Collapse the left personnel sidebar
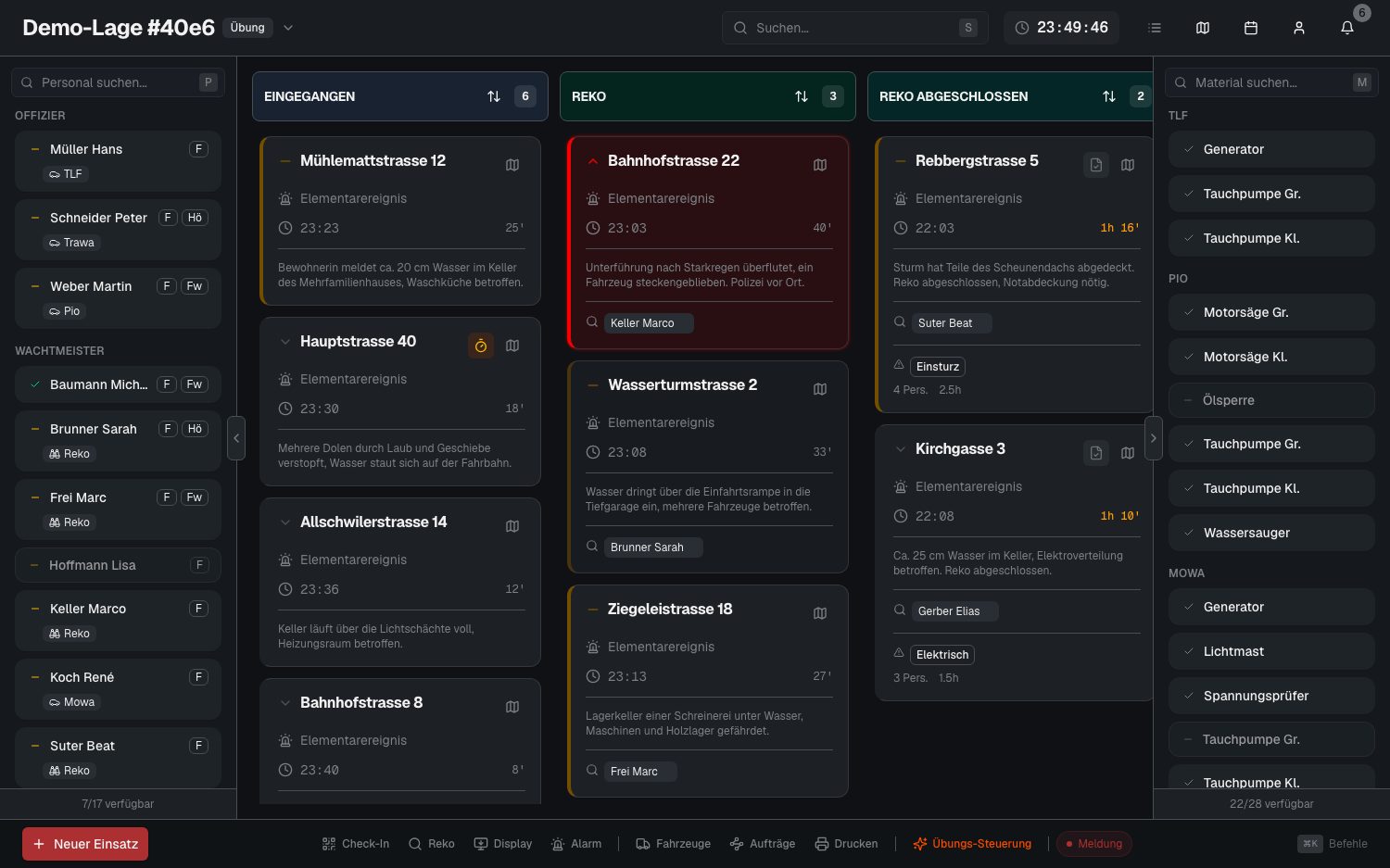 point(236,438)
